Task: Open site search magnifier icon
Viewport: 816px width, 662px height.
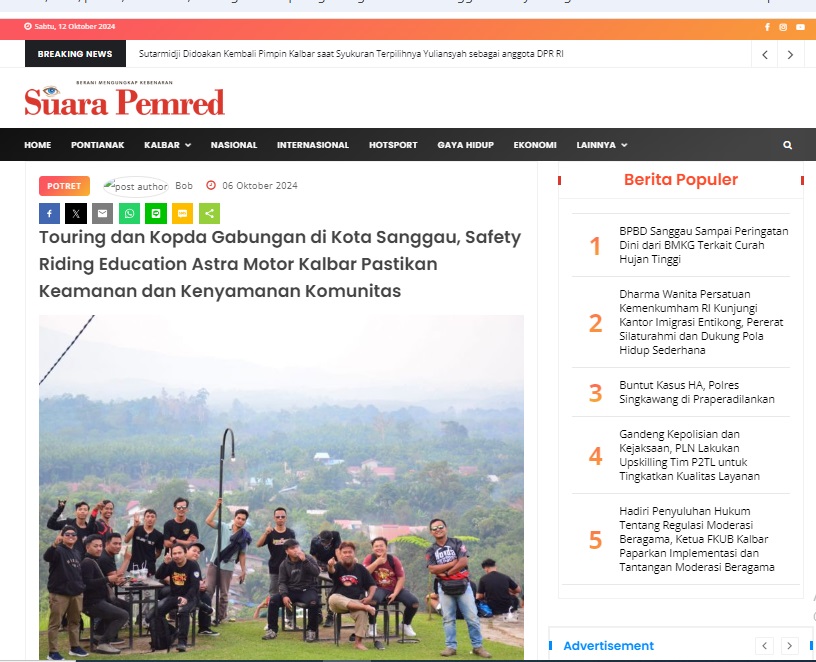Action: 787,145
